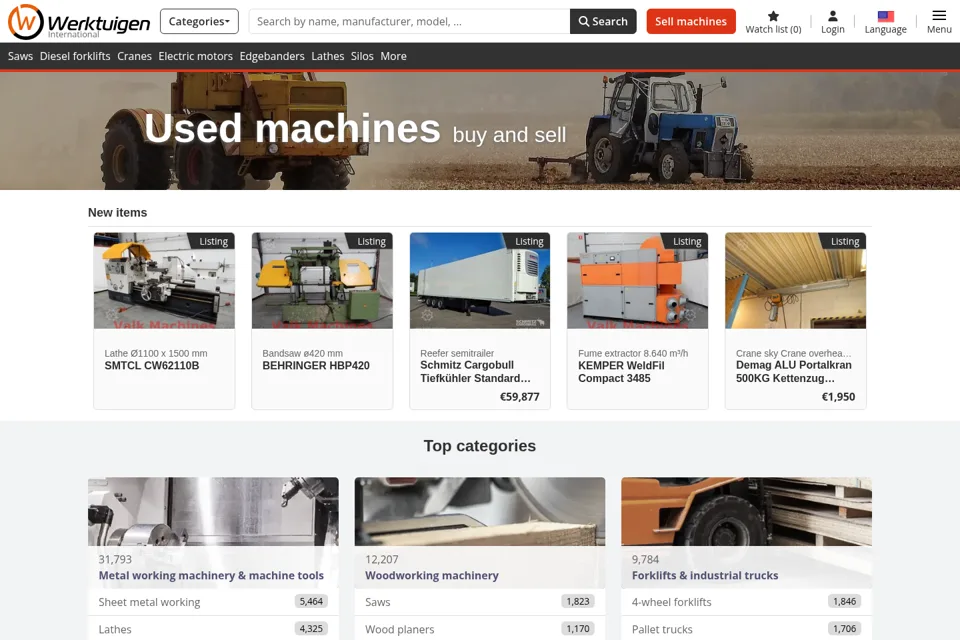Open Schmitz Cargobull Tiefkühler listing title
The width and height of the screenshot is (960, 640).
(475, 372)
